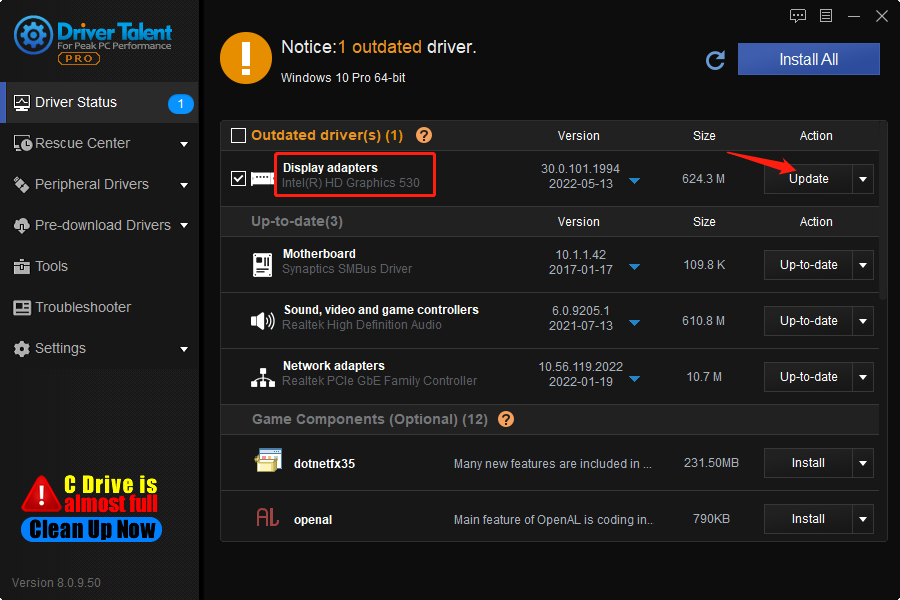
Task: Open dotnetfx35 Install dropdown arrow
Action: 863,463
